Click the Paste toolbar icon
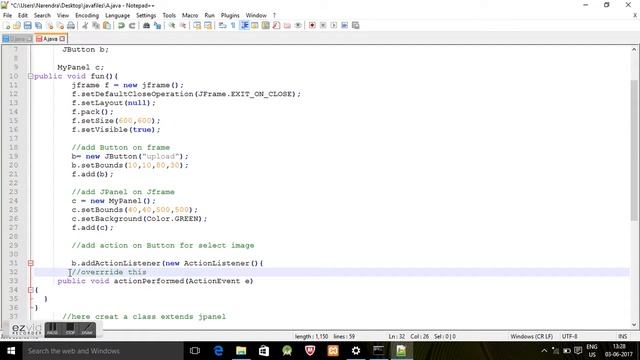 pyautogui.click(x=107, y=25)
